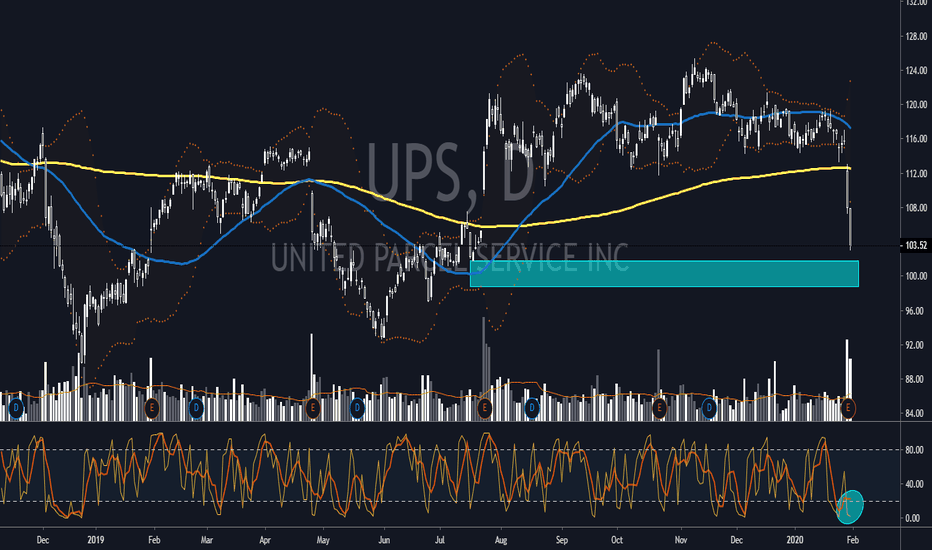
Task: Click the current price label 103.52
Action: click(x=916, y=246)
